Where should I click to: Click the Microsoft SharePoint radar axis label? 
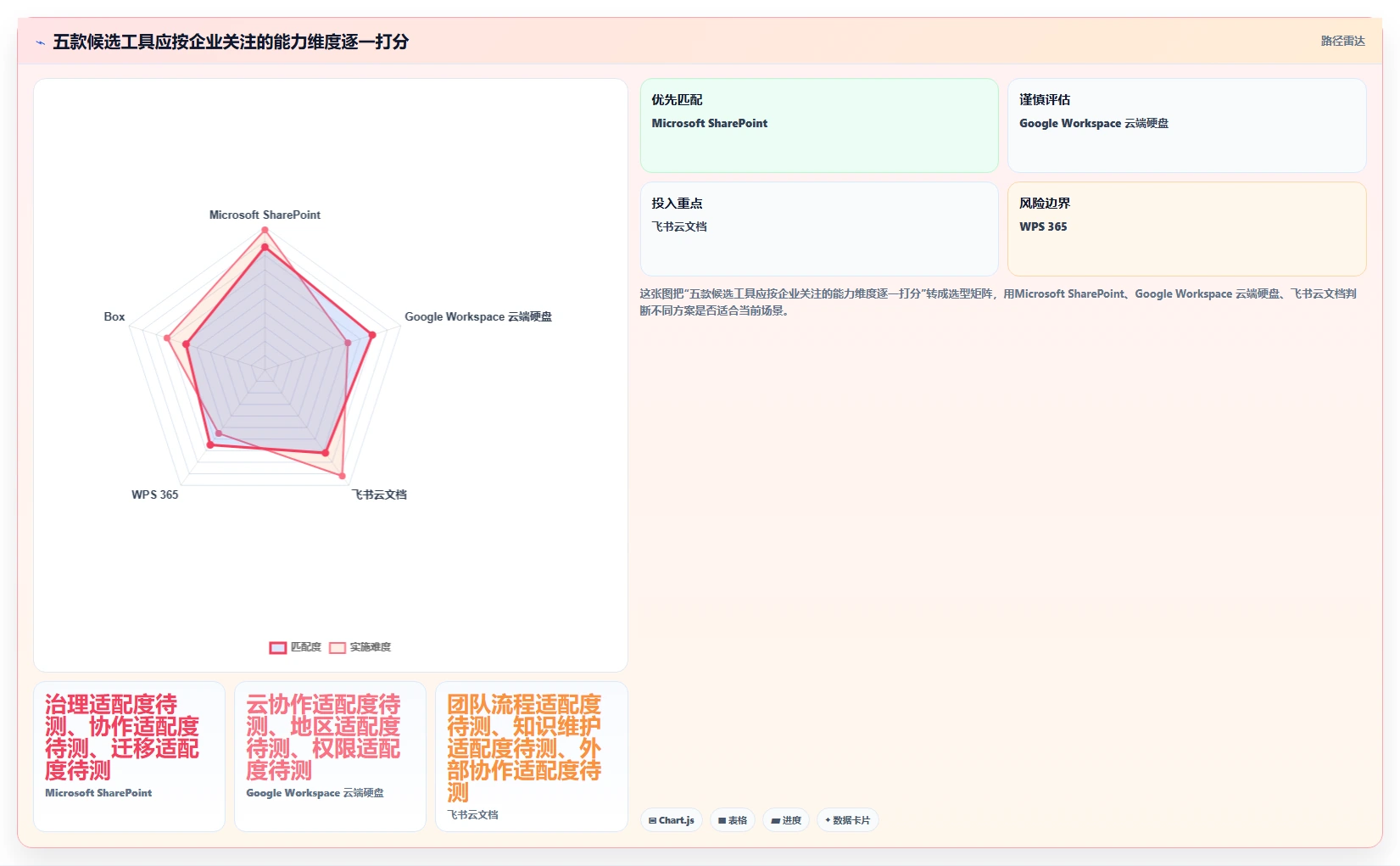265,215
